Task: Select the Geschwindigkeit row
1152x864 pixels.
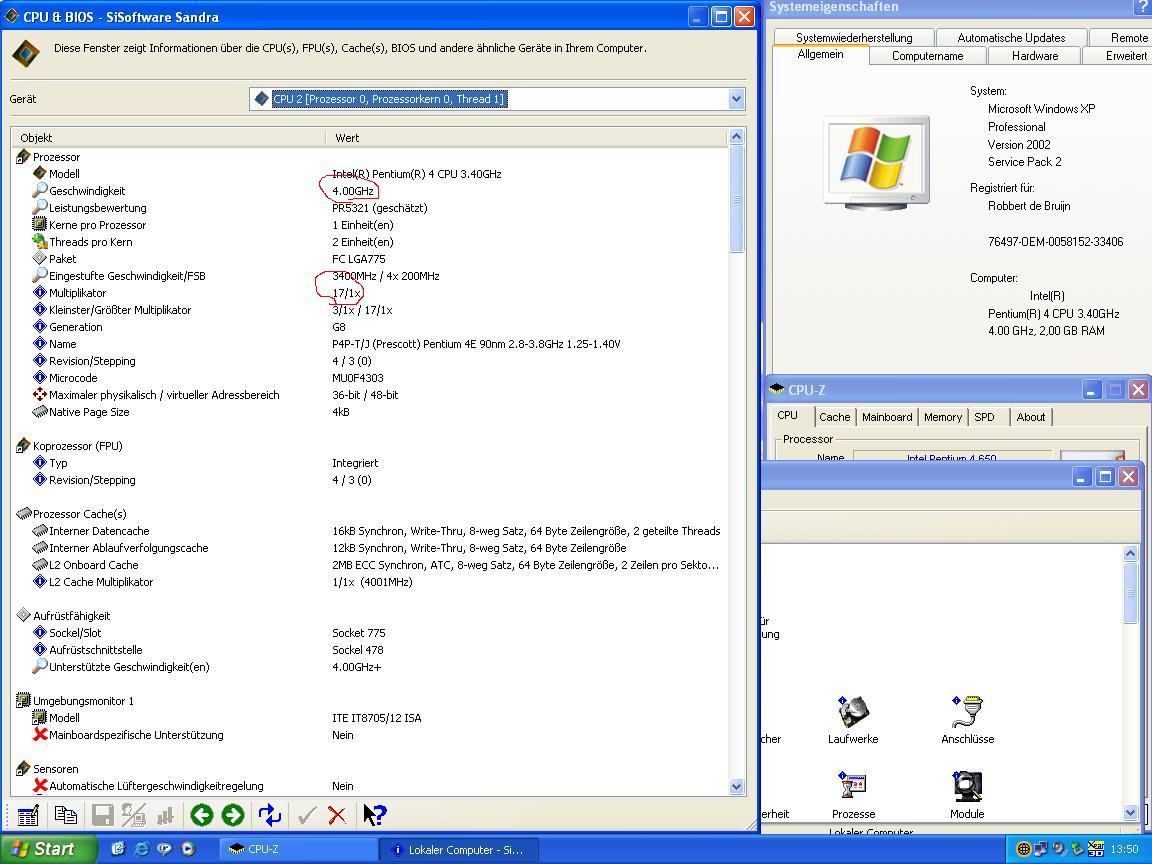Action: click(369, 191)
